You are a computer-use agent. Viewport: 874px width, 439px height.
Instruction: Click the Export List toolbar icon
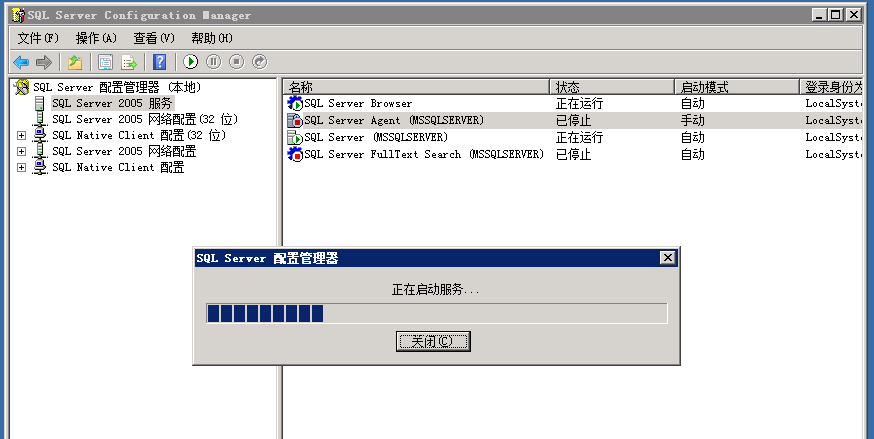(129, 62)
